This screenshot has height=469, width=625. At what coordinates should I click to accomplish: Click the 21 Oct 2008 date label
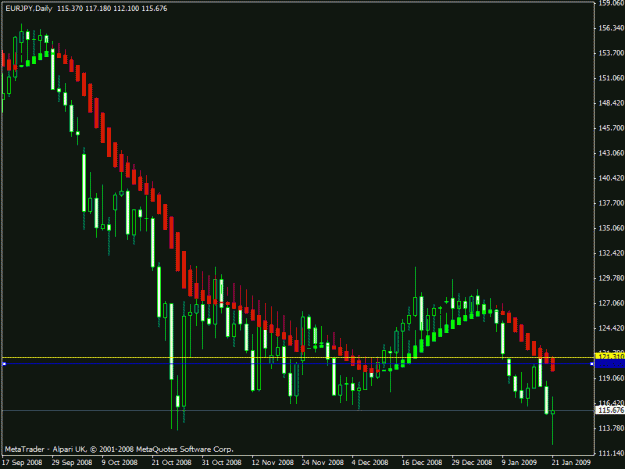pos(171,463)
